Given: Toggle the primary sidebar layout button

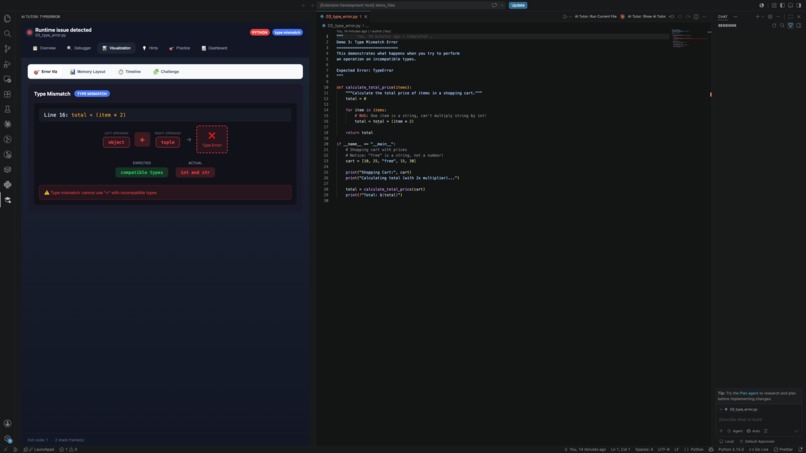Looking at the screenshot, I should (x=782, y=5).
